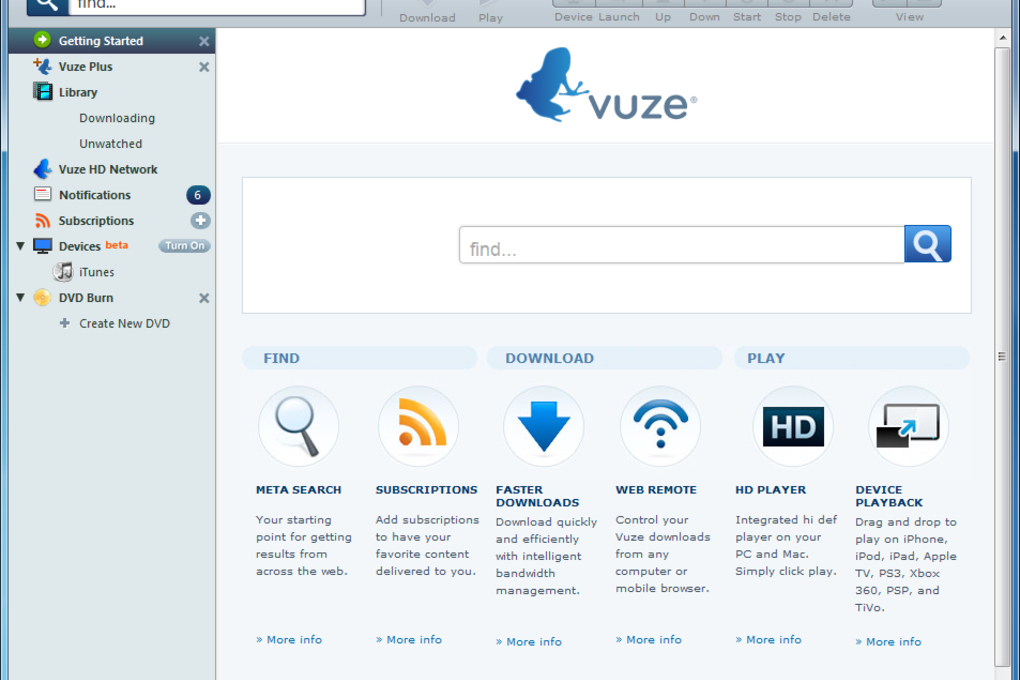Image resolution: width=1020 pixels, height=680 pixels.
Task: Show the Unwatched list
Action: 111,144
